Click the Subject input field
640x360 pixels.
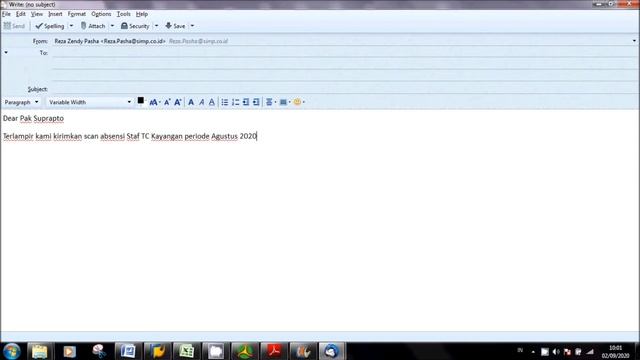point(345,89)
